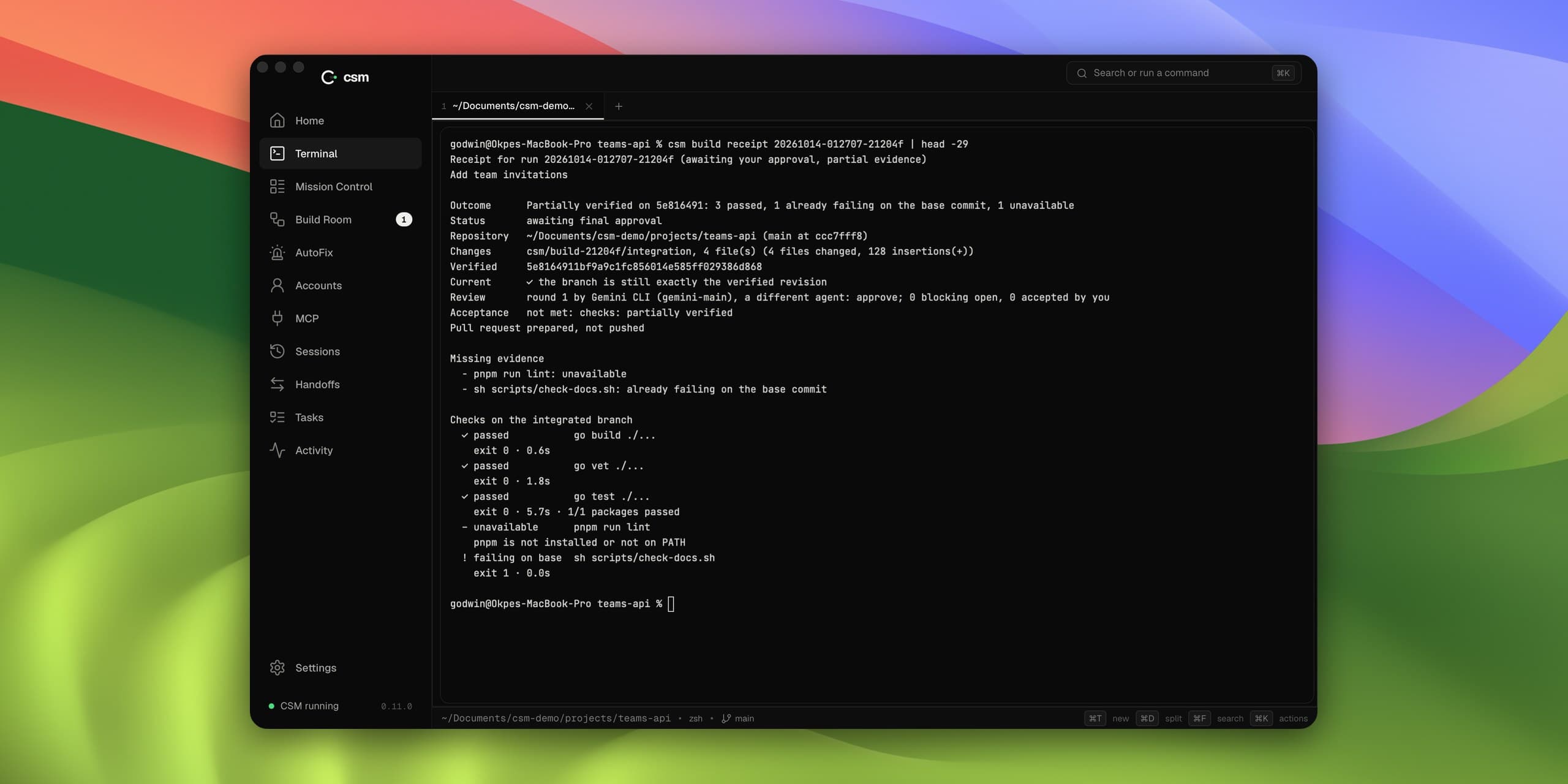Click the main branch label in status bar
This screenshot has width=1568, height=784.
(744, 718)
